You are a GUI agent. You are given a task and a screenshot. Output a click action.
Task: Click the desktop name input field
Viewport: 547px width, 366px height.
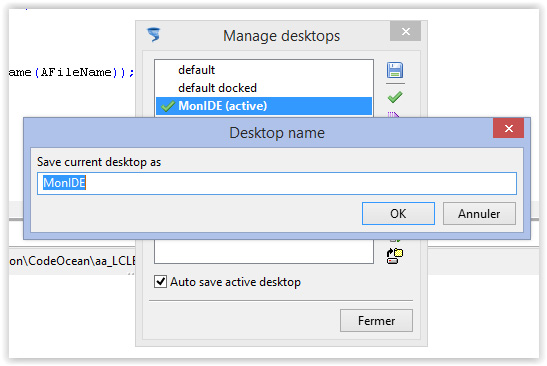[277, 183]
